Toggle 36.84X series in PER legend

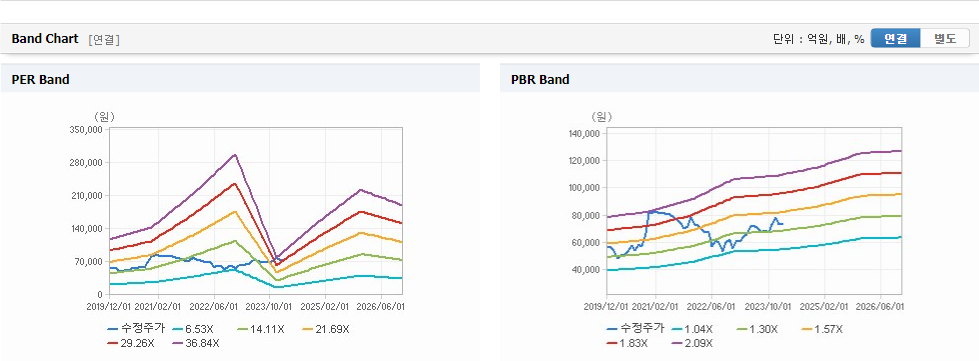coord(195,343)
